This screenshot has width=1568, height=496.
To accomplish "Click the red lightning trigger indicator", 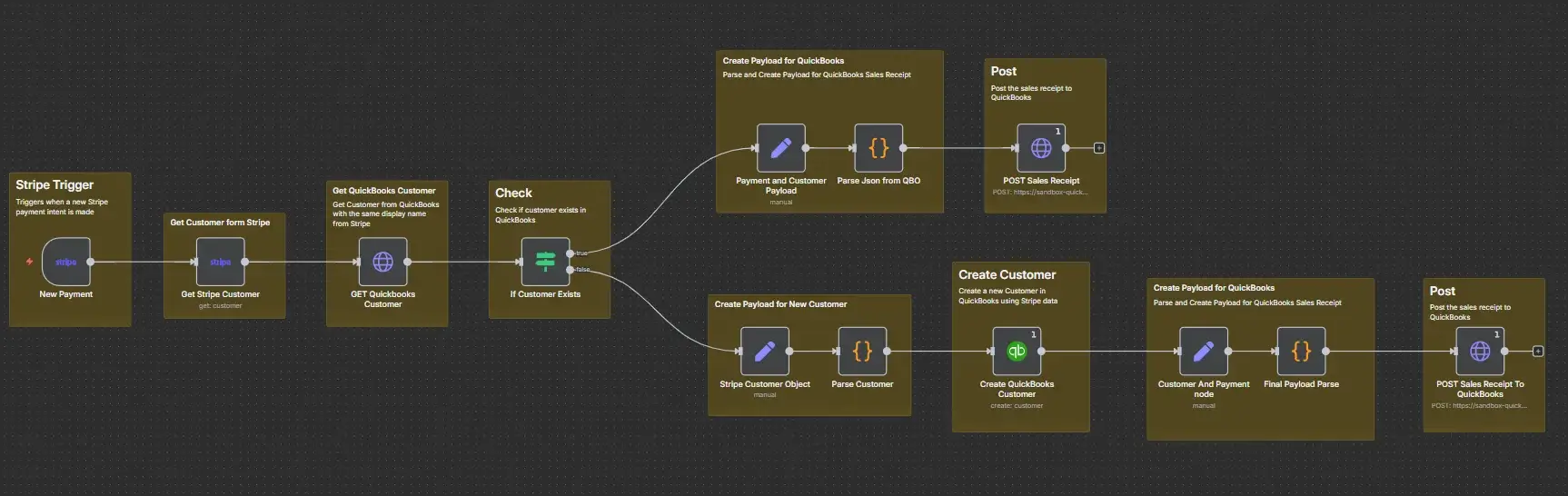I will 29,262.
